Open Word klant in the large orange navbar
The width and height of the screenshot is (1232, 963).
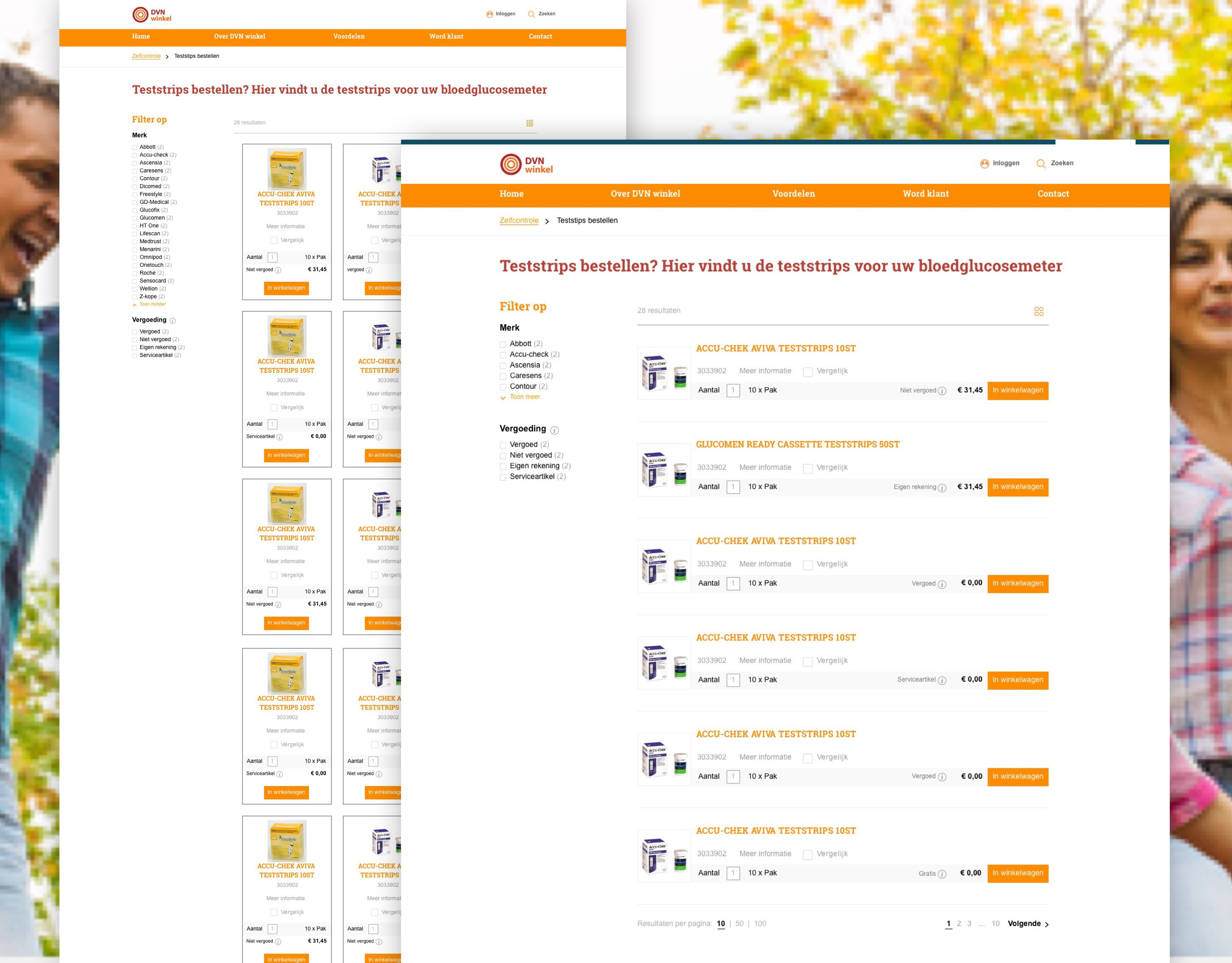pyautogui.click(x=925, y=194)
